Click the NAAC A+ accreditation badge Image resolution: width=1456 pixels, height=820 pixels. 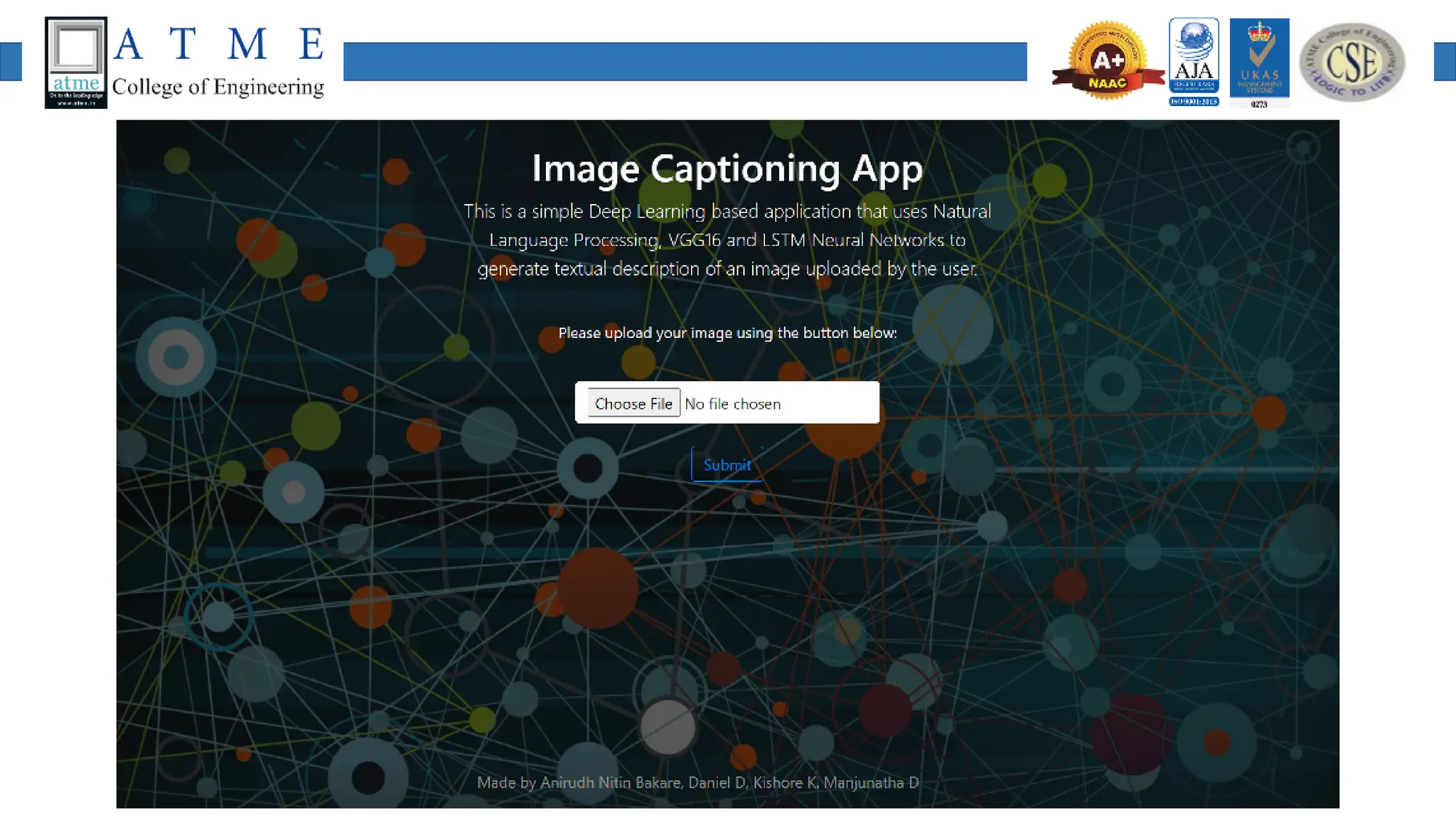click(1107, 62)
